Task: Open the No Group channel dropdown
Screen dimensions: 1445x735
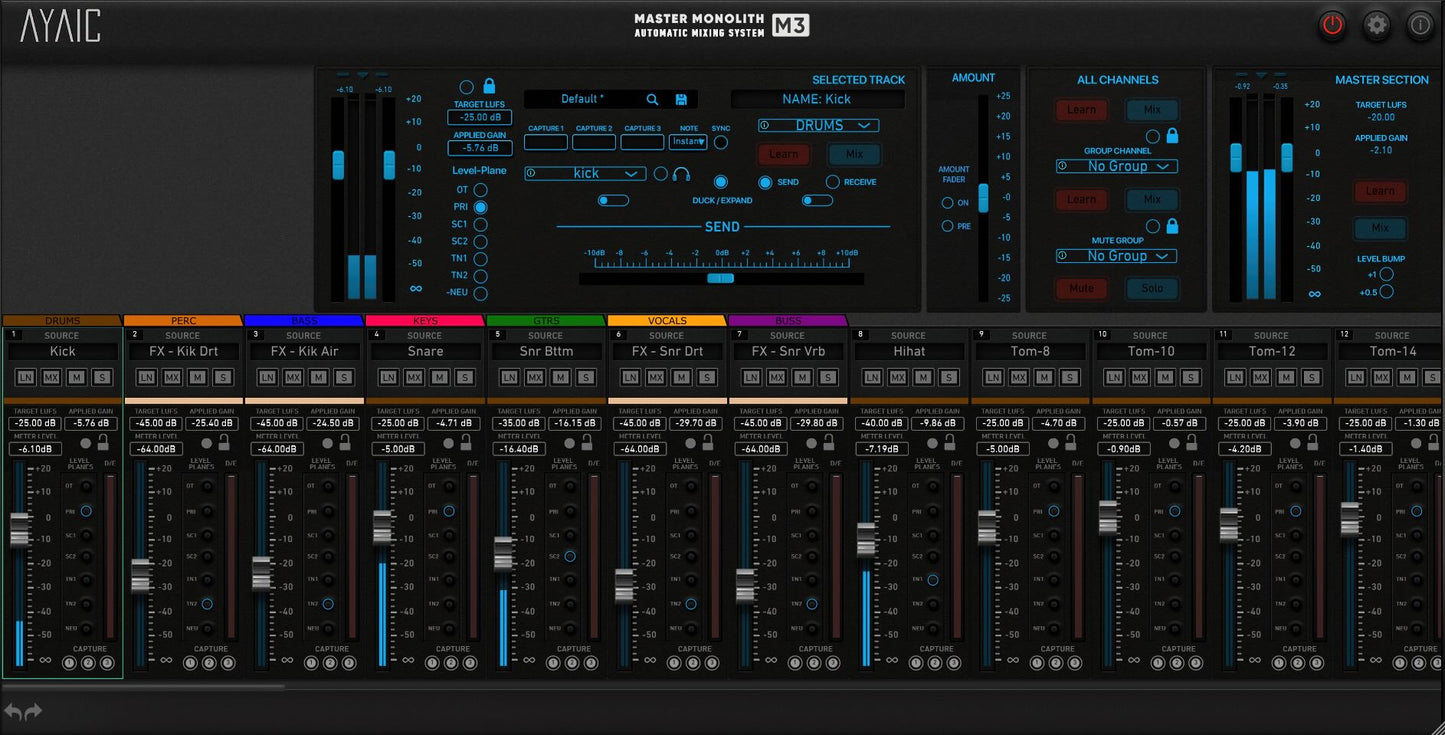Action: point(1116,166)
